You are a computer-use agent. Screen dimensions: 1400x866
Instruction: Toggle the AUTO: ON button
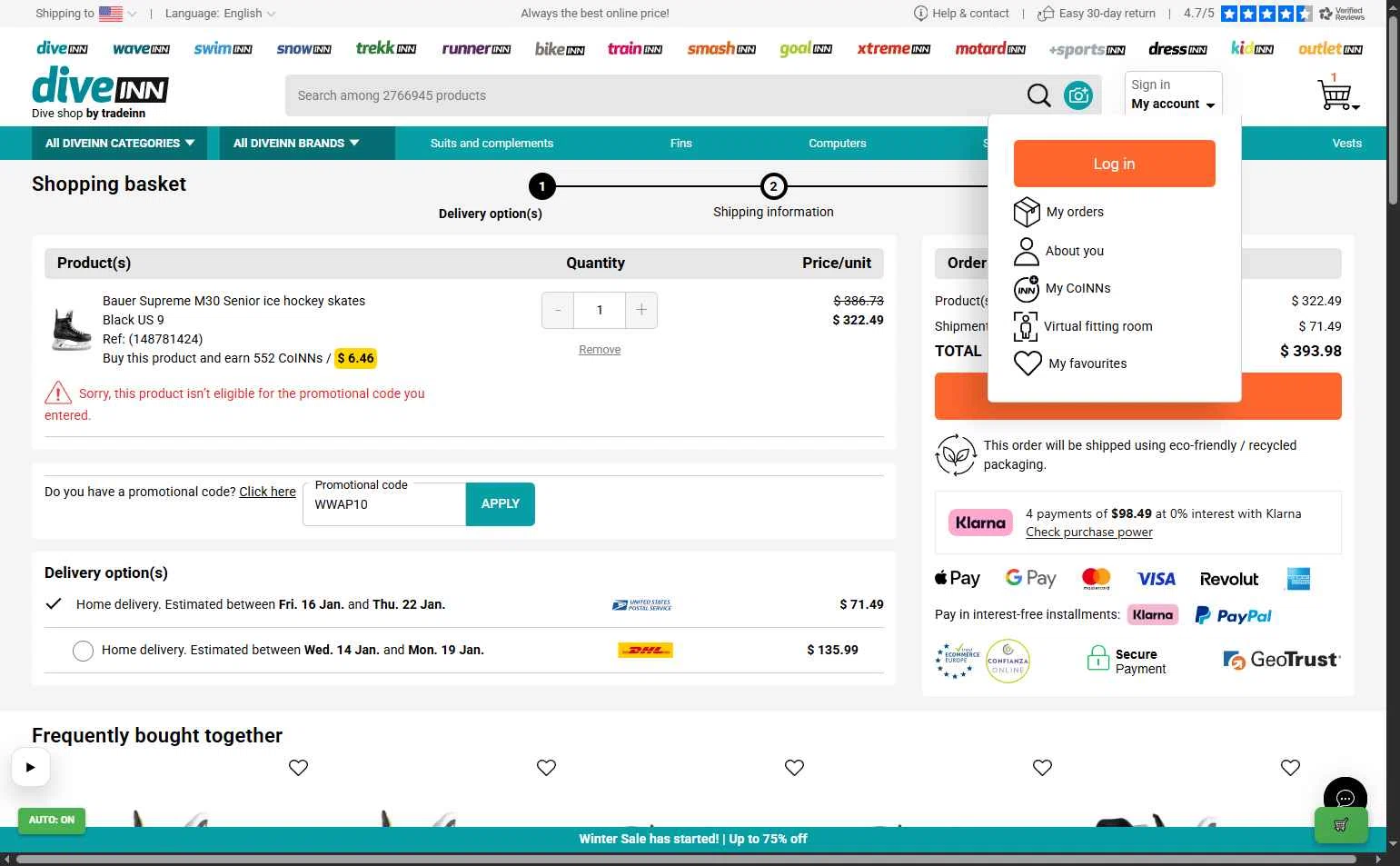(52, 821)
